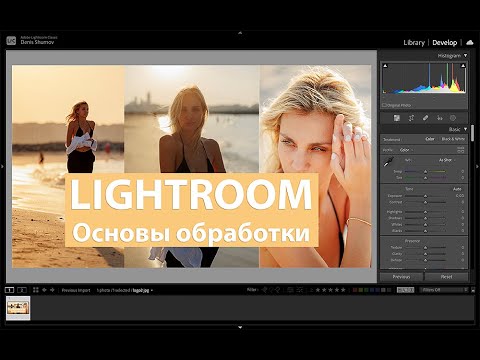Screen dimensions: 480x360
Task: Select the Crop Overlay tool
Action: point(411,118)
